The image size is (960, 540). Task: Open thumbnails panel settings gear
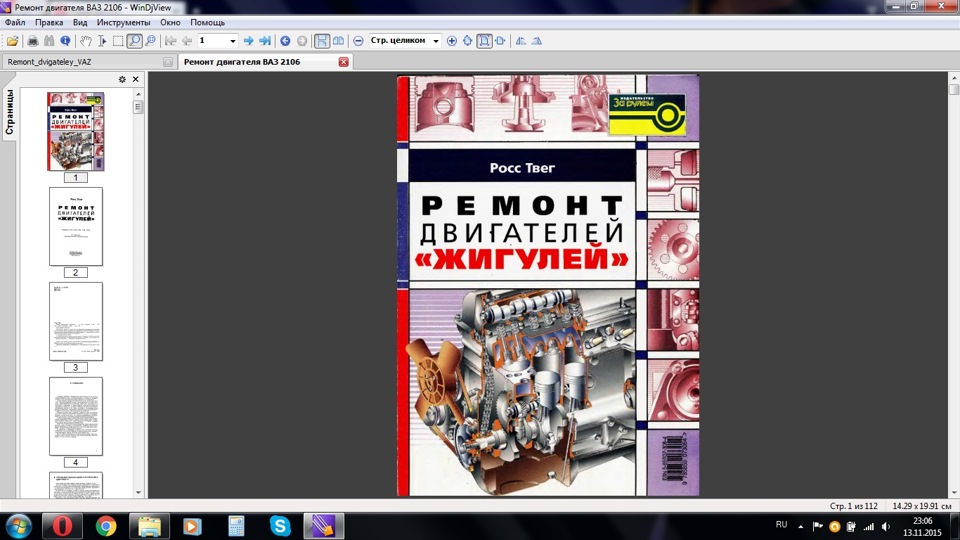(122, 80)
